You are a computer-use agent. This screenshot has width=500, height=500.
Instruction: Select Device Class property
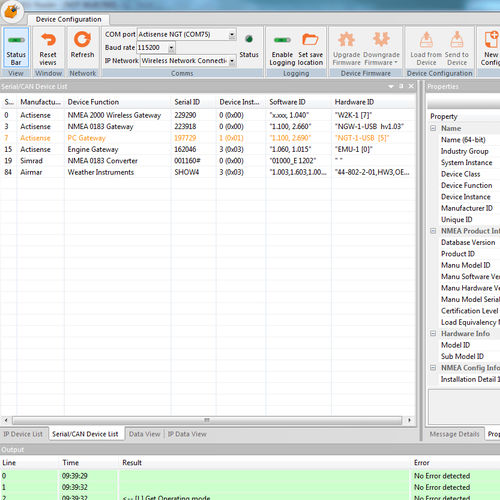(461, 174)
